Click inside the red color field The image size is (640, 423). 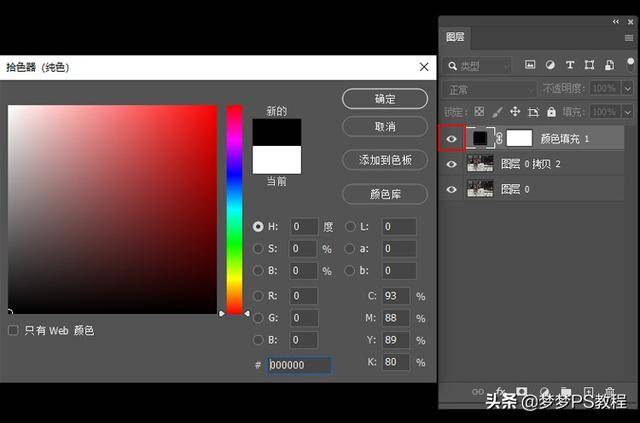click(x=112, y=209)
